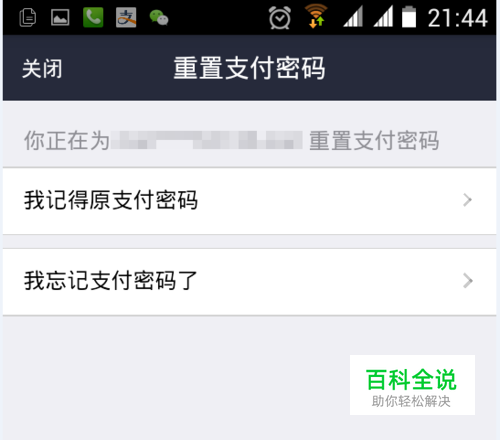Open the Alipay notification icon
Screen dimensions: 500x440
[x=126, y=17]
